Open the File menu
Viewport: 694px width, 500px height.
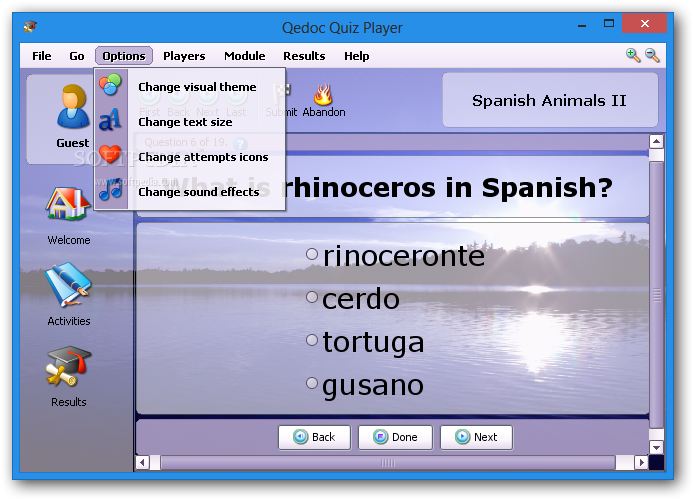[42, 56]
